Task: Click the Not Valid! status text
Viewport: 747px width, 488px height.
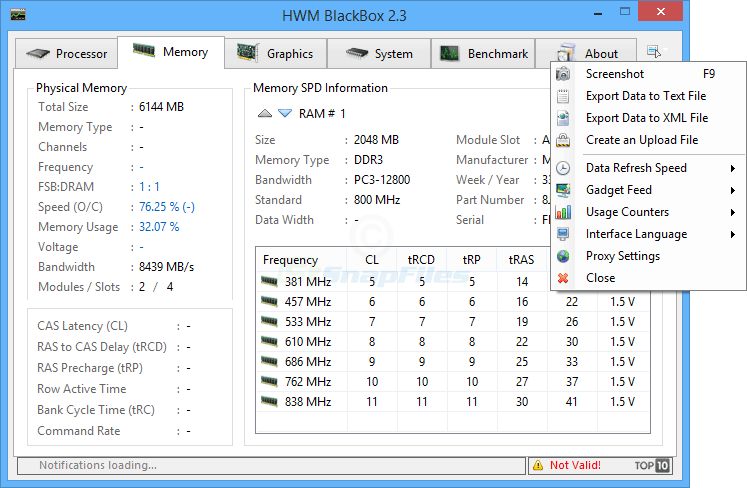Action: click(x=575, y=465)
